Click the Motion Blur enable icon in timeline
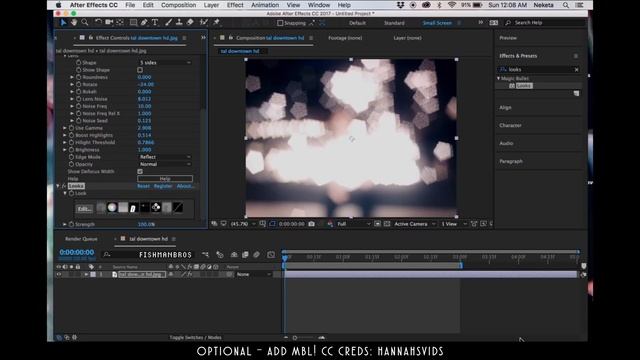 pos(256,255)
